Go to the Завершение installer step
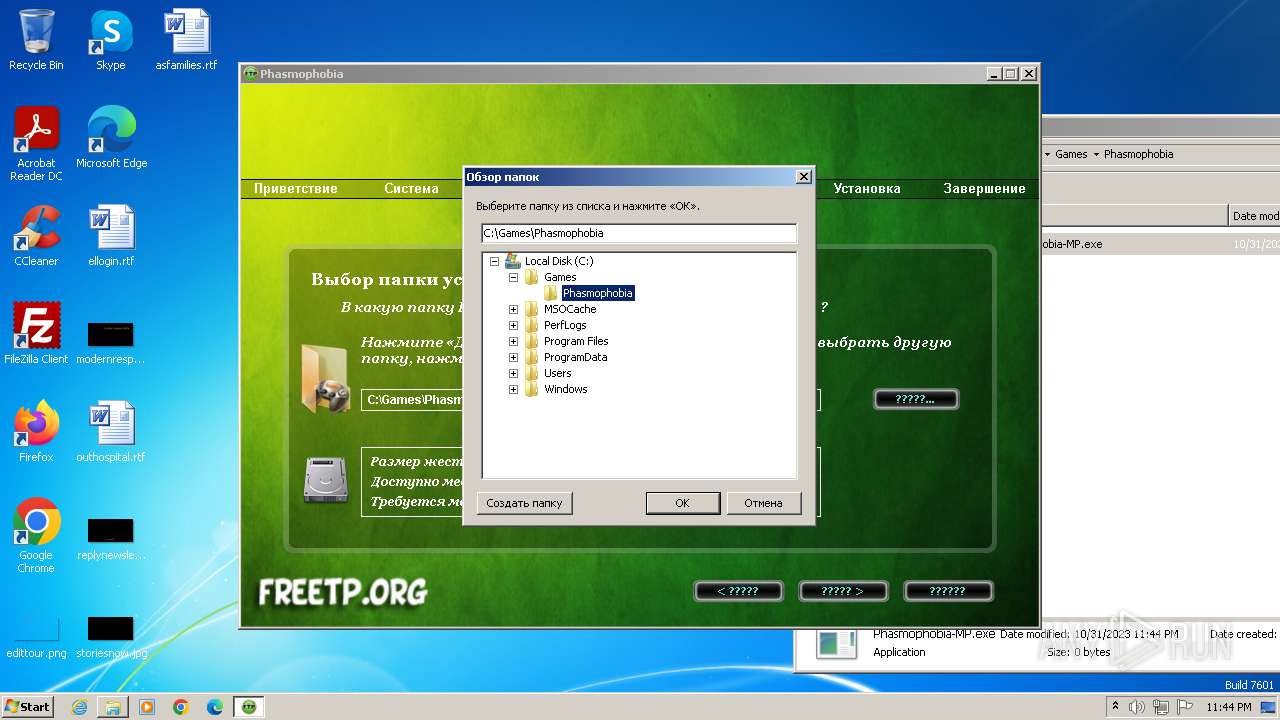 tap(984, 188)
